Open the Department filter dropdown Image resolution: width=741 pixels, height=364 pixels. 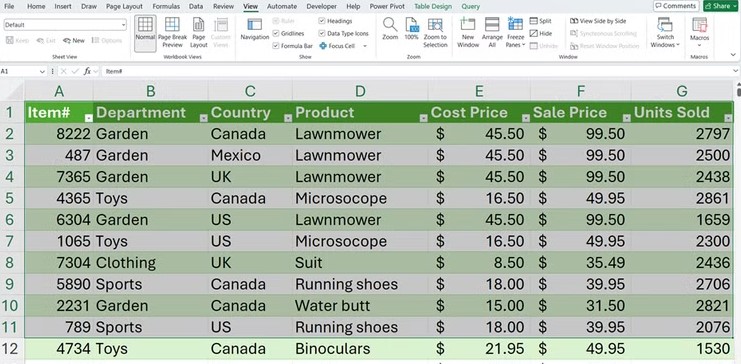(203, 118)
